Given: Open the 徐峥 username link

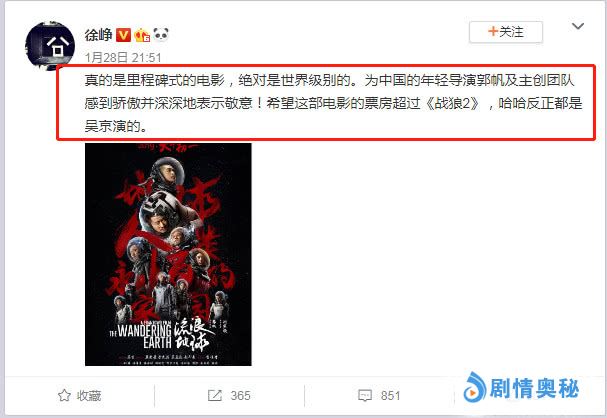Looking at the screenshot, I should (x=99, y=35).
